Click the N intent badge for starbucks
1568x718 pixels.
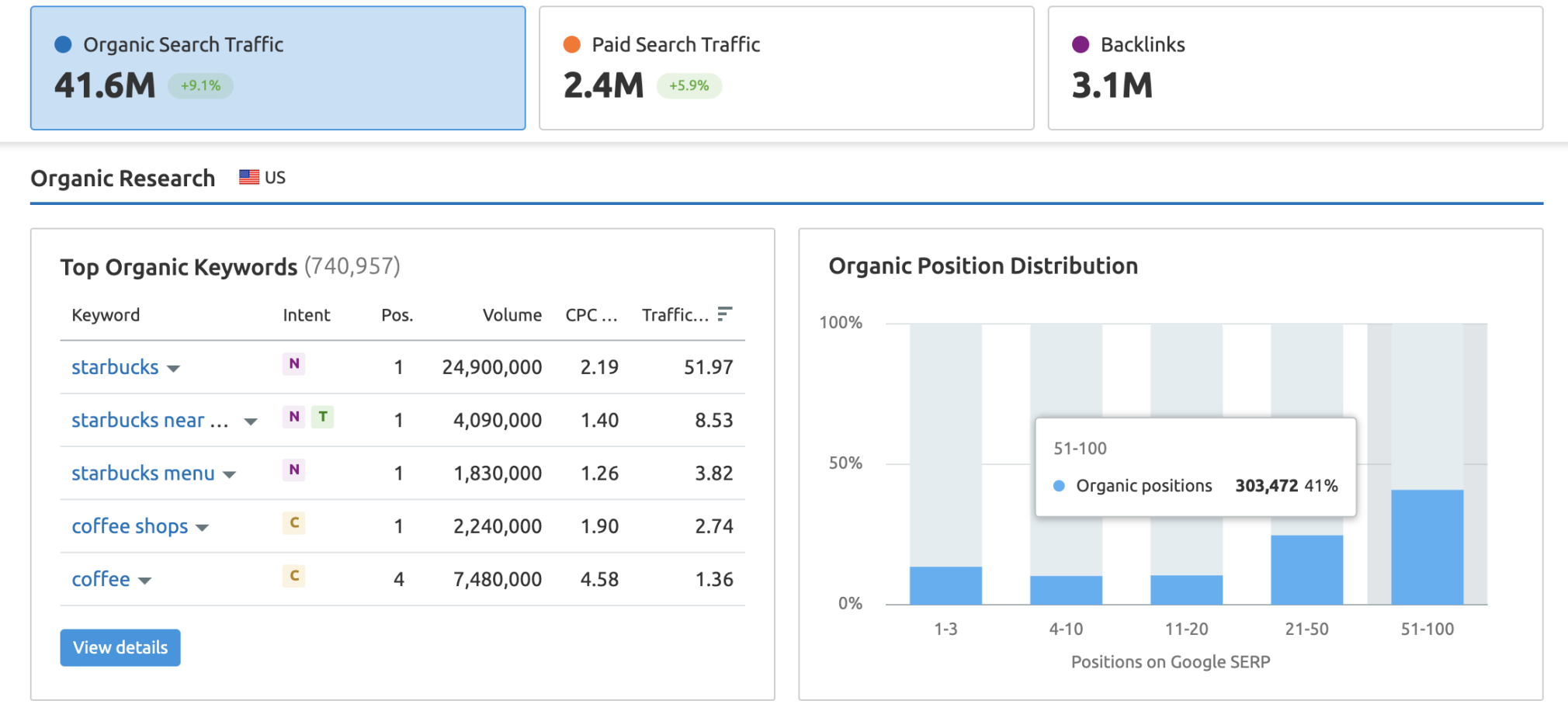point(293,363)
